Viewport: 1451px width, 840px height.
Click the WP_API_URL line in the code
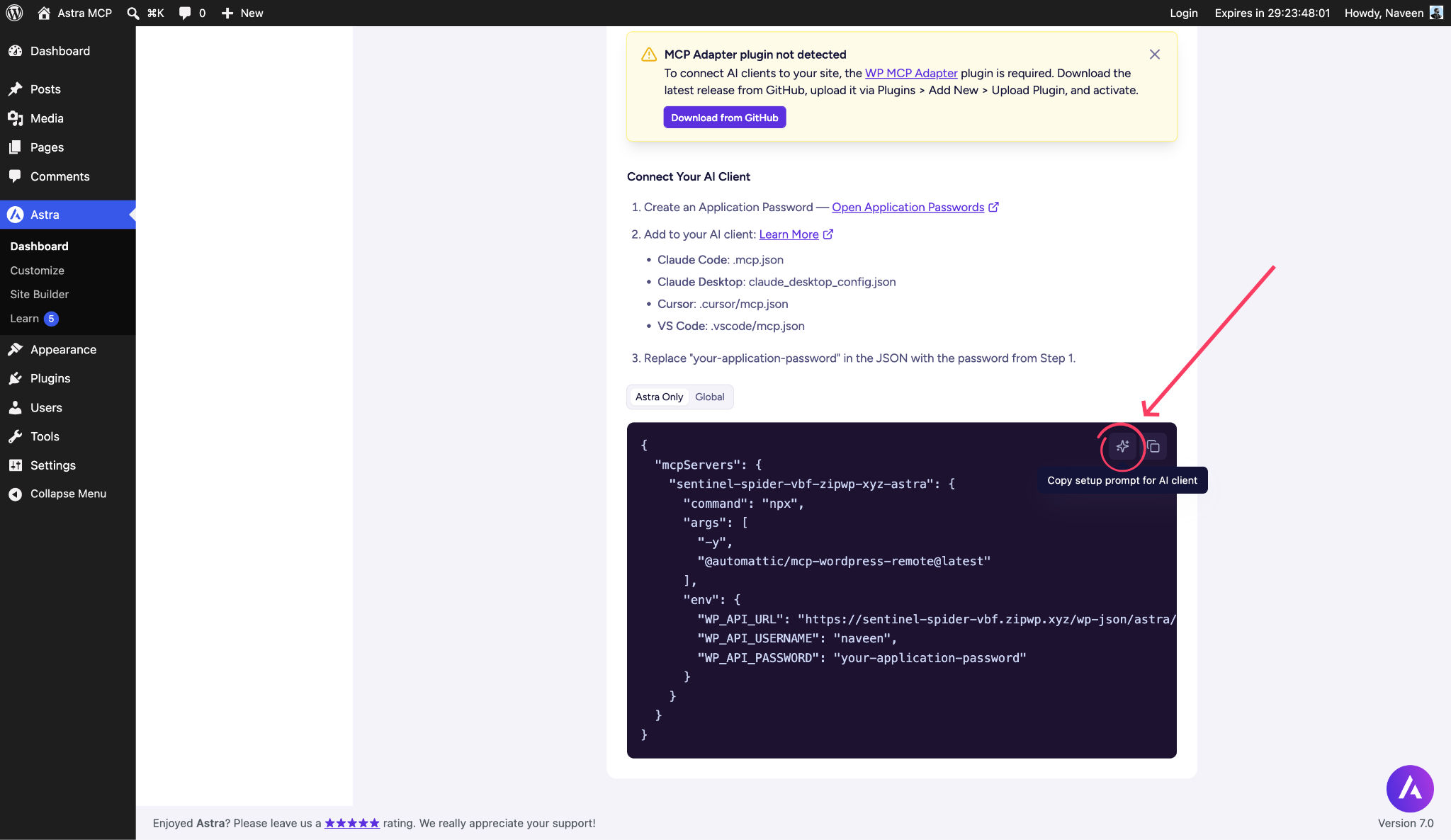tap(937, 619)
